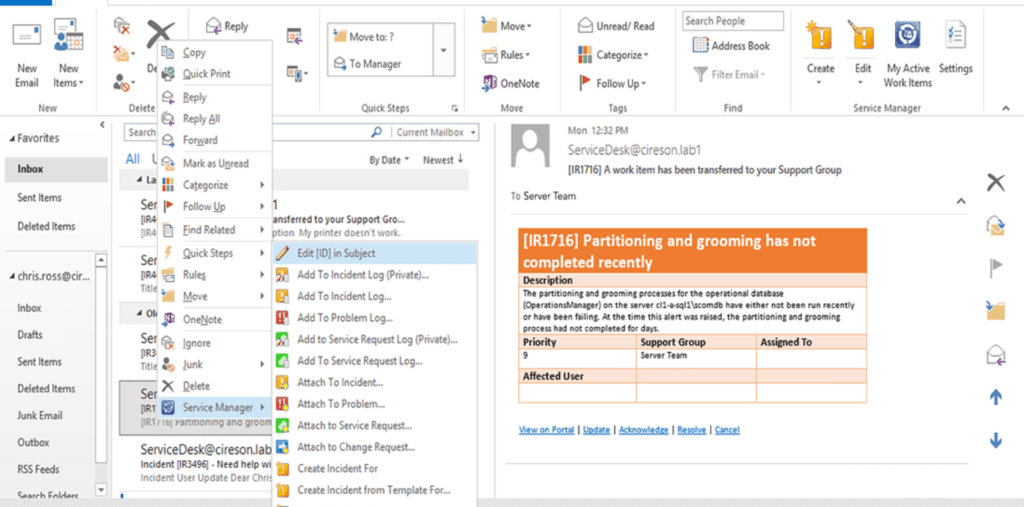
Task: Click the search magnifier icon
Action: (x=376, y=132)
